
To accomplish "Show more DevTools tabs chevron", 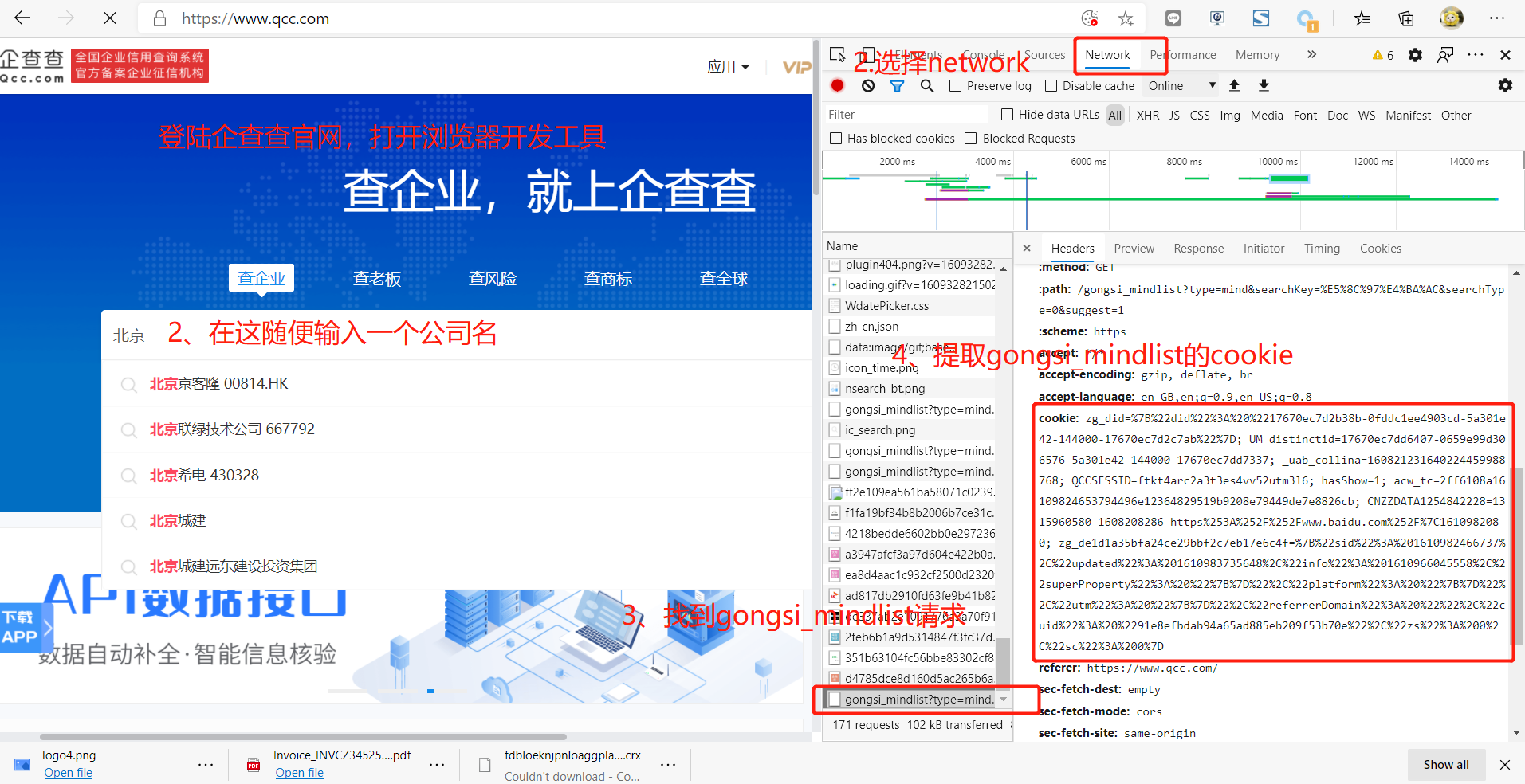I will click(1311, 55).
